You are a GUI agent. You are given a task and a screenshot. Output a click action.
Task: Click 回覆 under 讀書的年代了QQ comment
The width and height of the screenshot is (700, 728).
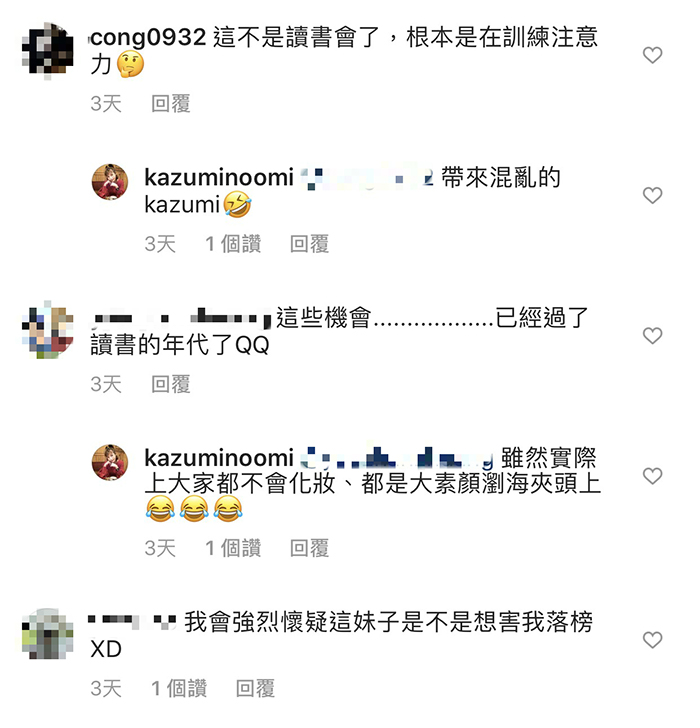171,384
